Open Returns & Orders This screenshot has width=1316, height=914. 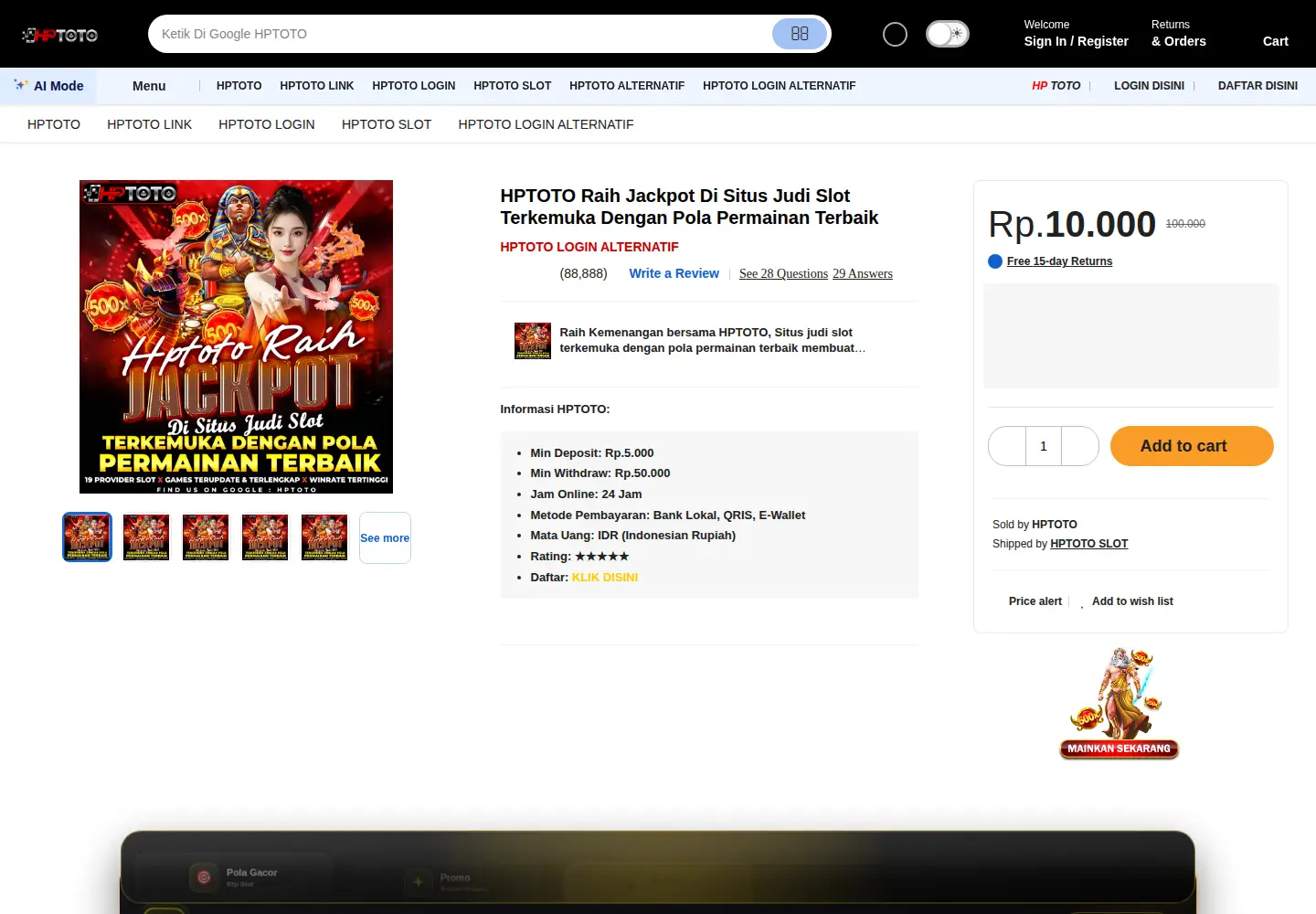click(1178, 33)
